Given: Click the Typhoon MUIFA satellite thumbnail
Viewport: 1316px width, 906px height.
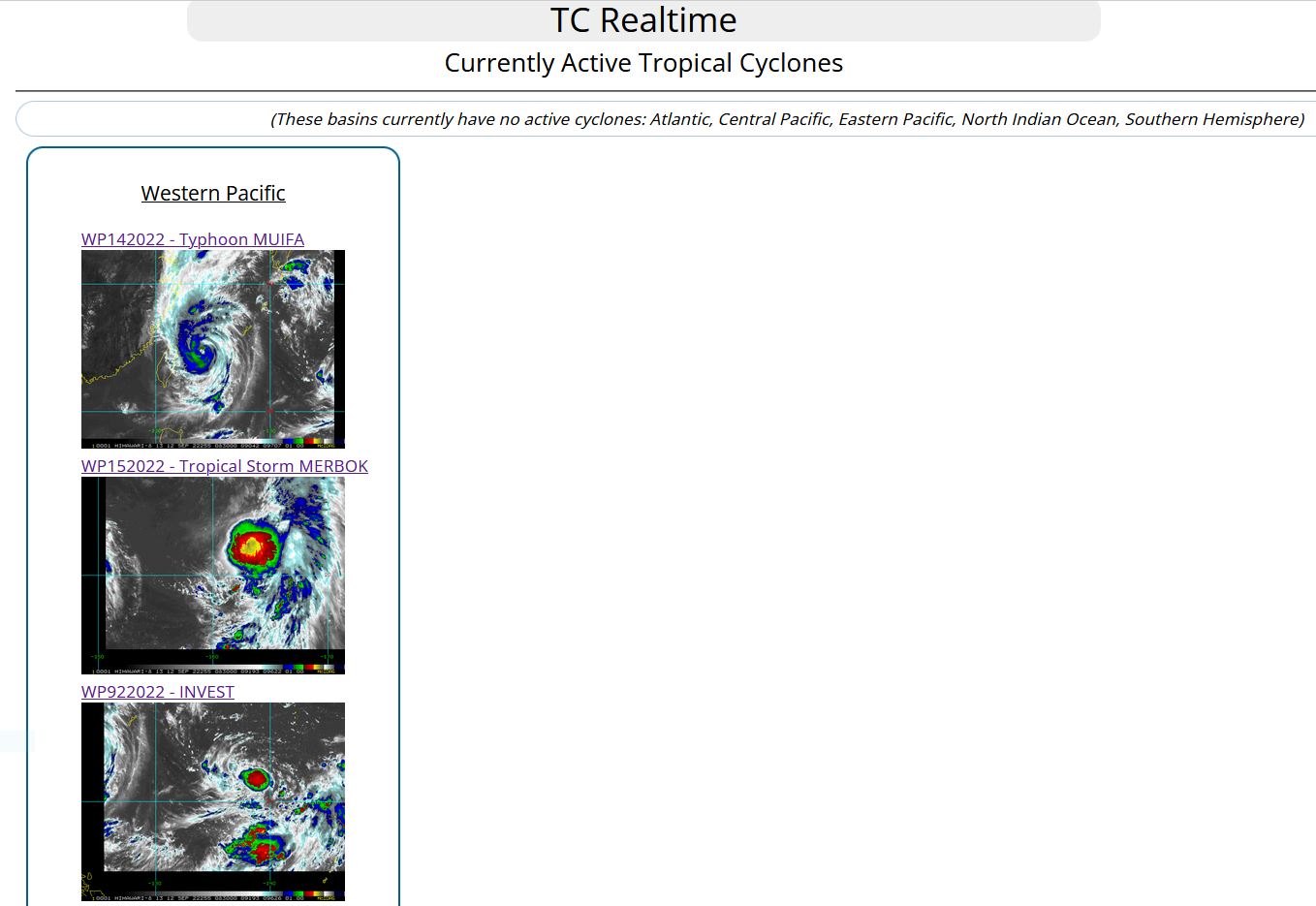Looking at the screenshot, I should (212, 349).
